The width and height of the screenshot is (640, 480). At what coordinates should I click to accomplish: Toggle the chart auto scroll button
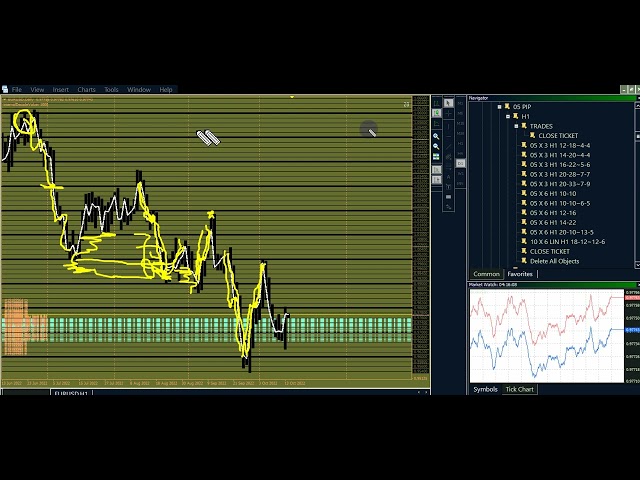coord(436,169)
